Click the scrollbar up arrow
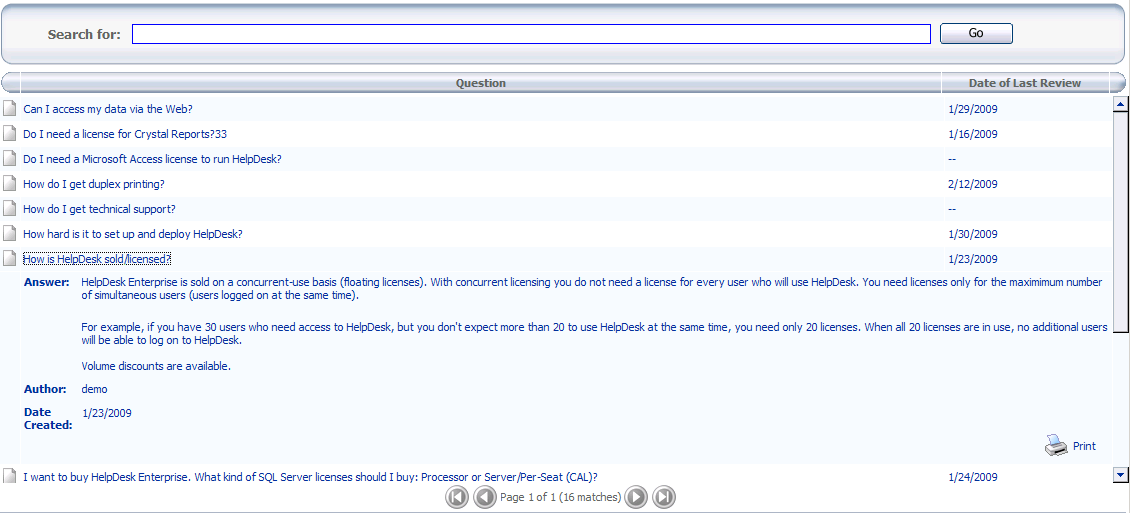1132x513 pixels. [1120, 105]
